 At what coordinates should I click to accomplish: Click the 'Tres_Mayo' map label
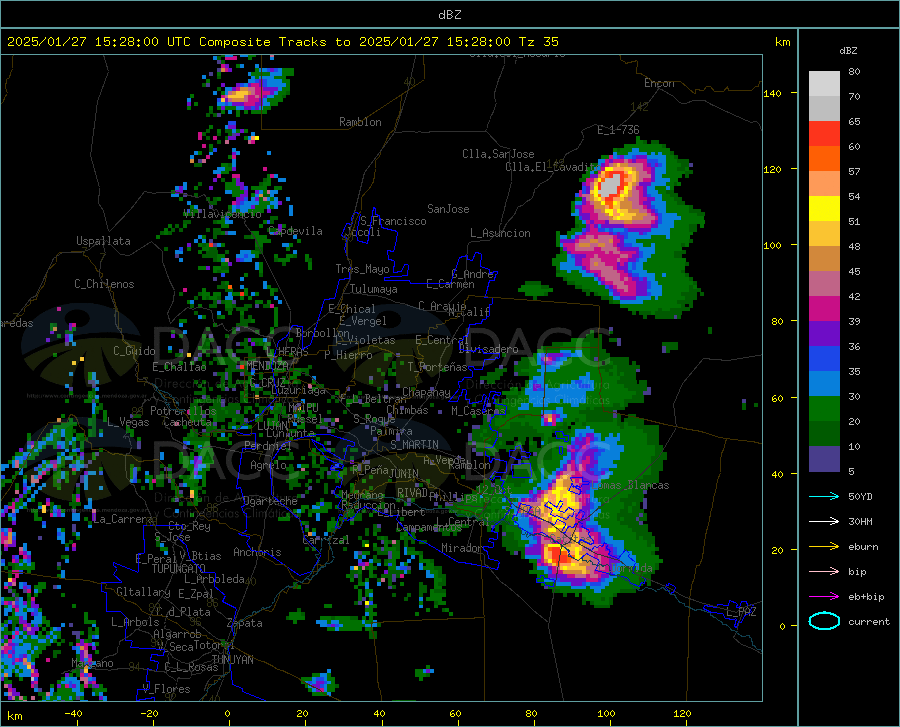[x=362, y=269]
